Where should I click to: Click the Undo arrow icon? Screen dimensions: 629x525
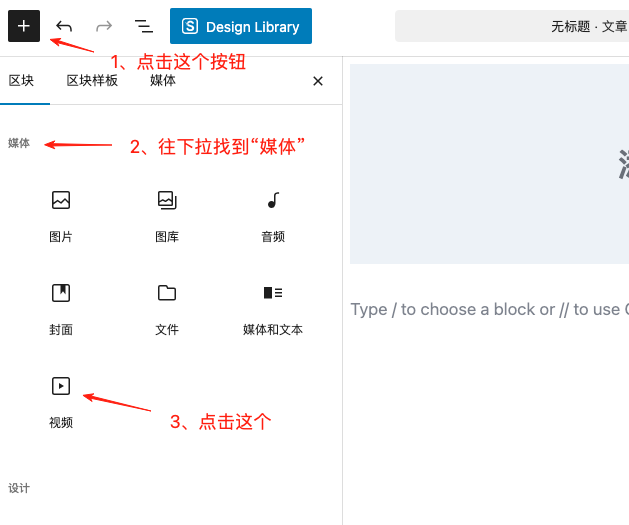[64, 26]
